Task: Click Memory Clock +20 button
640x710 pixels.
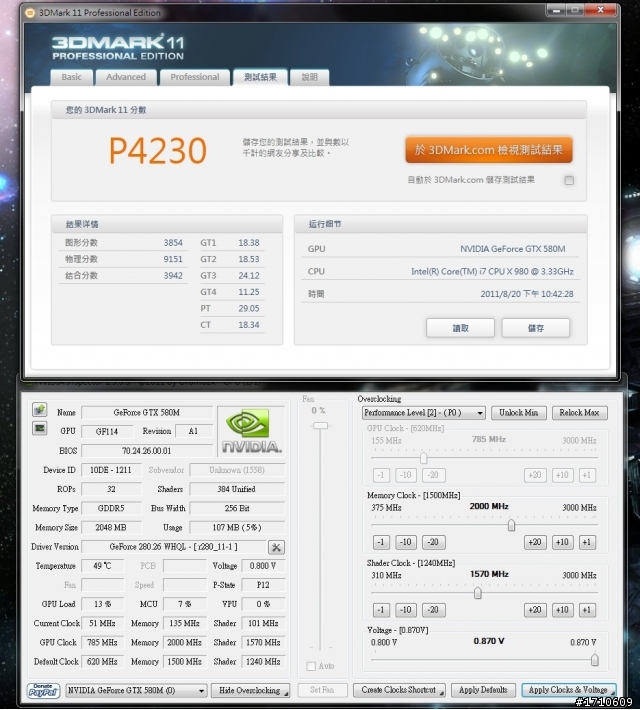Action: (x=535, y=542)
